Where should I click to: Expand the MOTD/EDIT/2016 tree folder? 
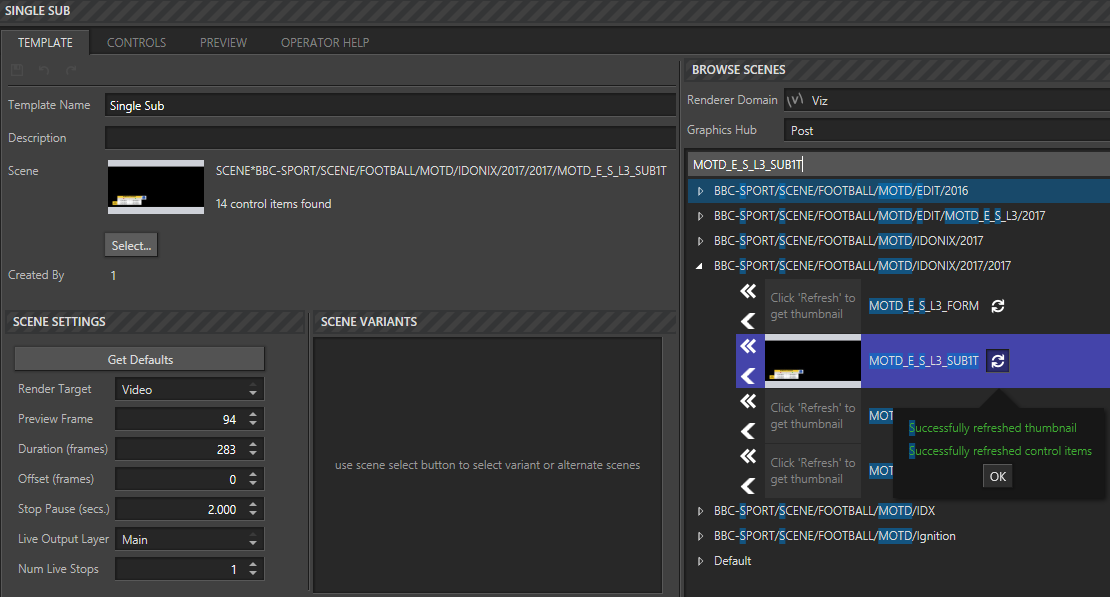700,191
